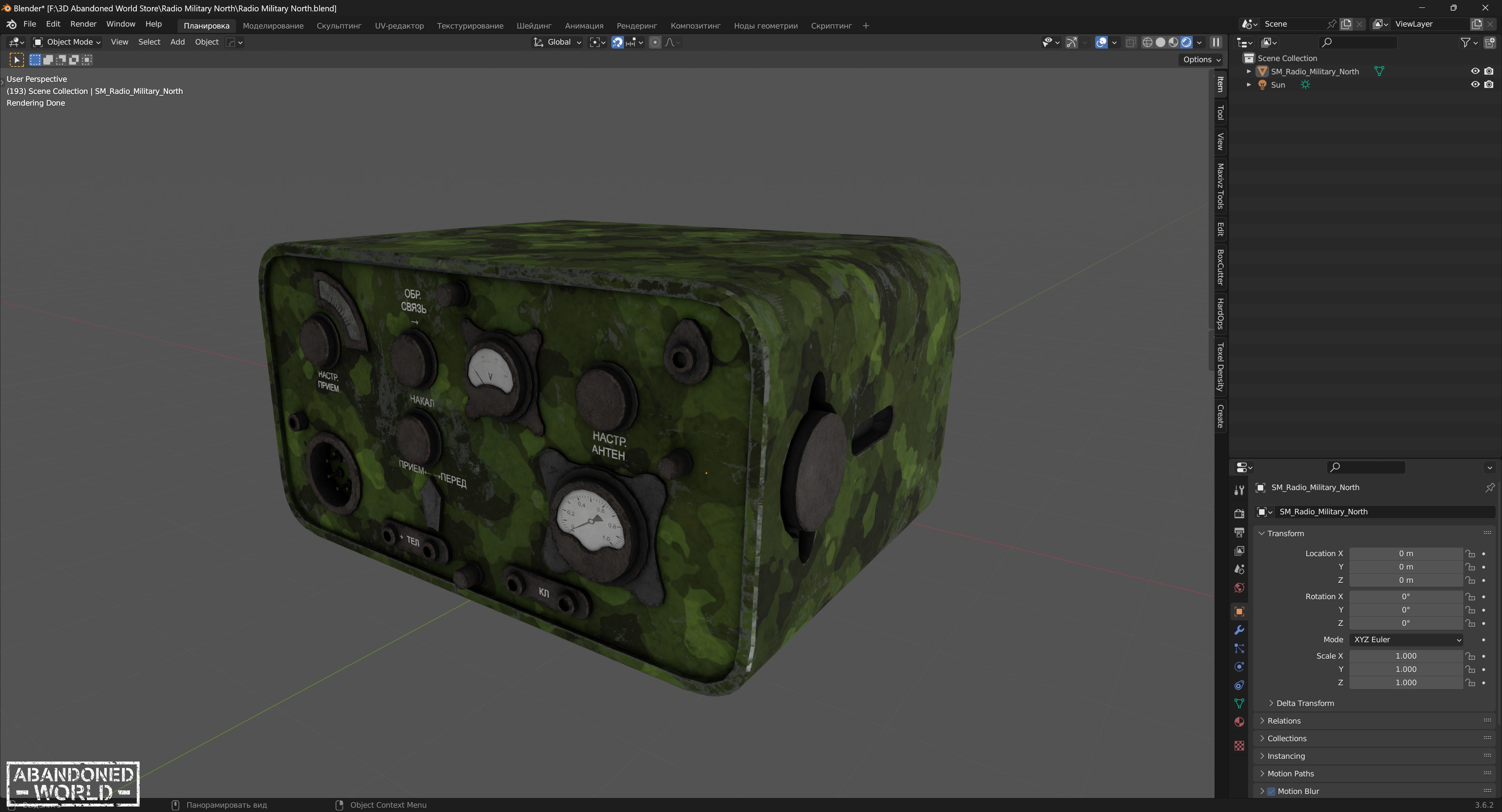Open the 3D viewport editor type selector
Image resolution: width=1502 pixels, height=812 pixels.
coord(16,42)
